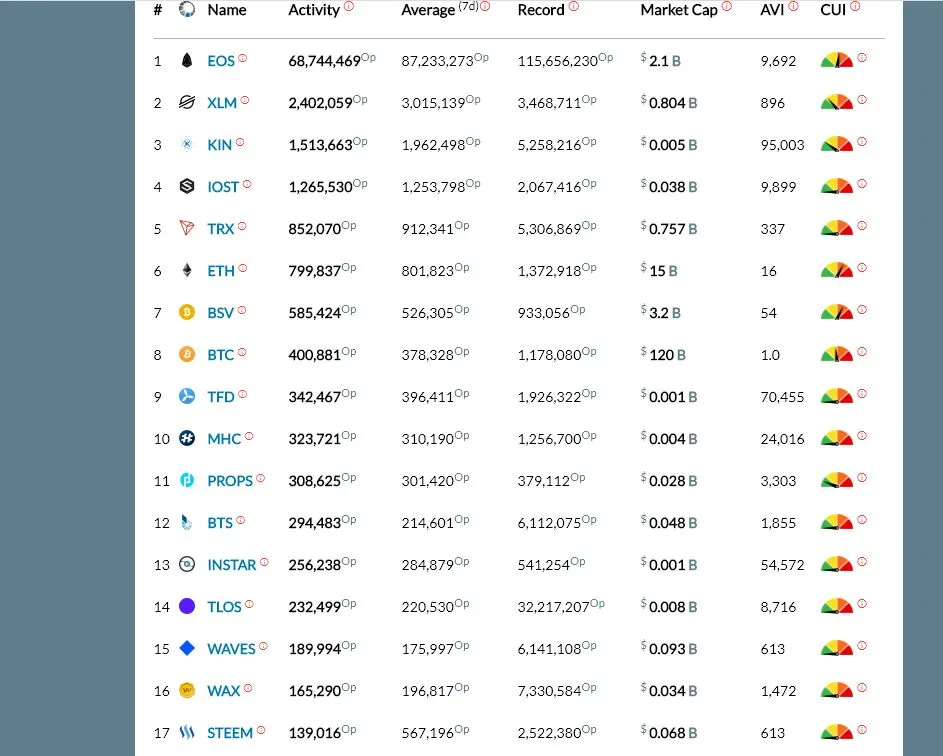Open the TRX coin link
Viewport: 943px width, 756px height.
[x=221, y=229]
